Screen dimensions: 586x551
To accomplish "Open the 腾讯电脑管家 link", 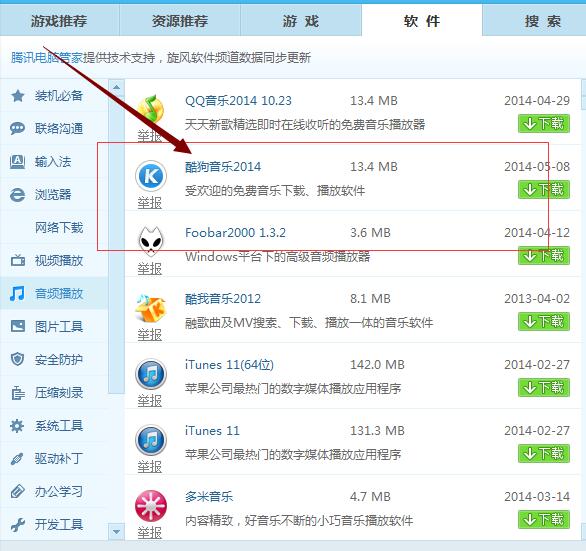I will tap(46, 58).
